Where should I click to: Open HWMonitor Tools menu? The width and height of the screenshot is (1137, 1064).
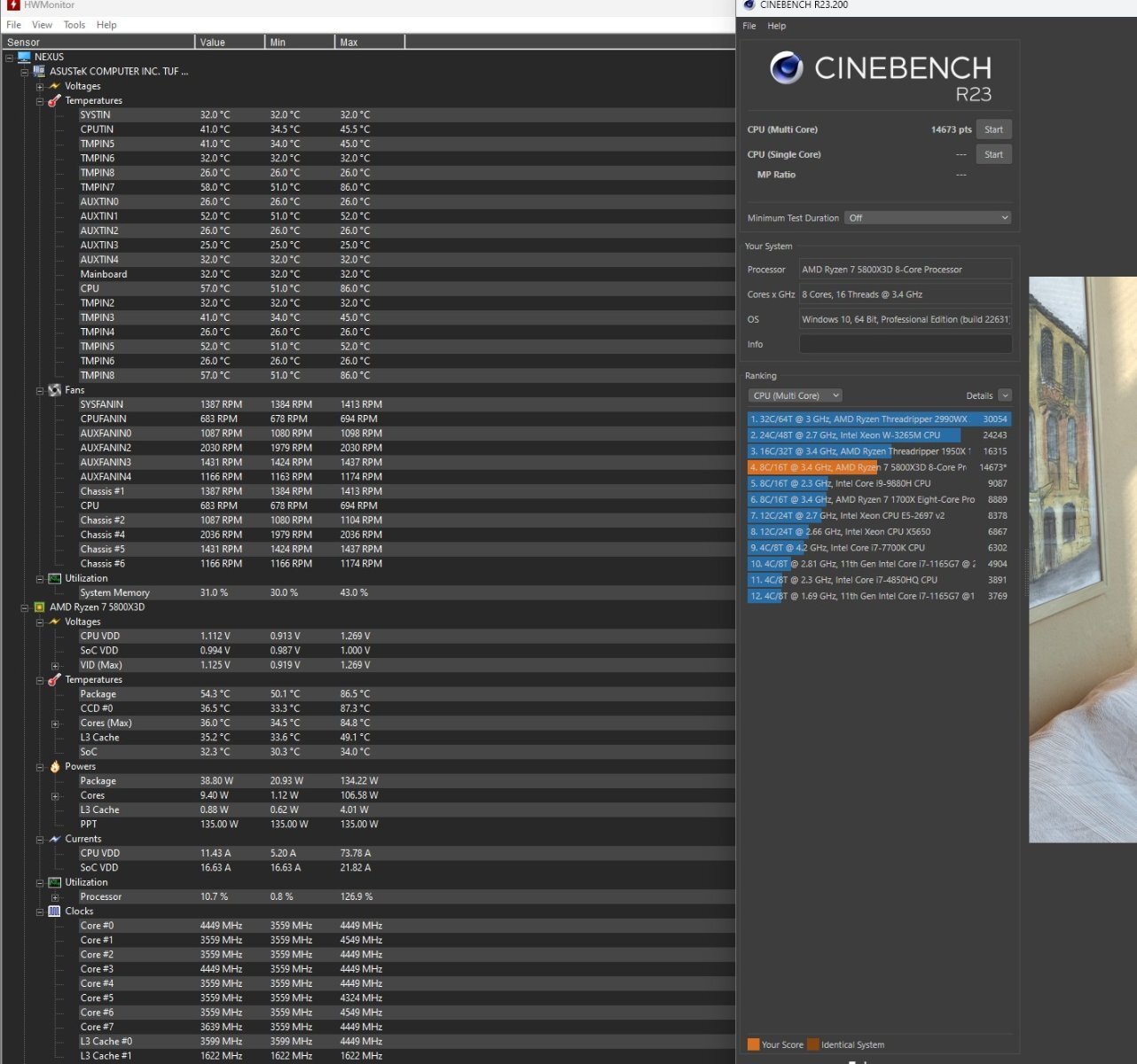pos(74,25)
